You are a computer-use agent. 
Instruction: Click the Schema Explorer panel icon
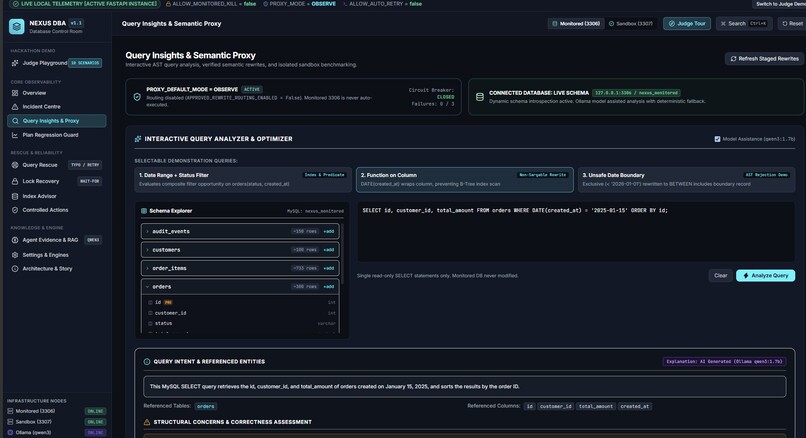(x=144, y=211)
